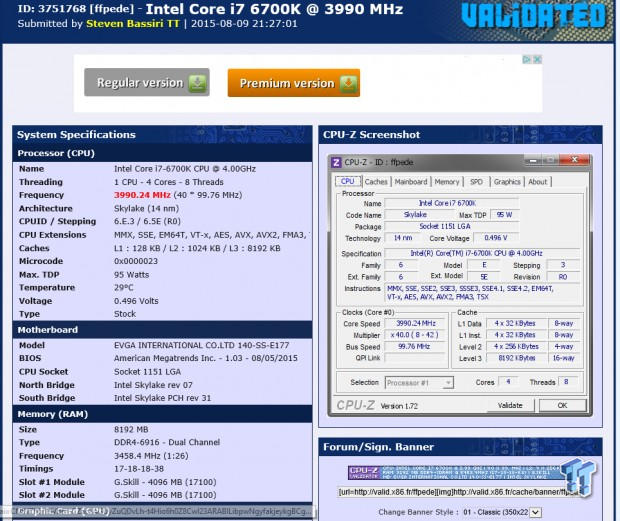Click the TT watermark logo icon
The image size is (620, 521).
coord(578,476)
